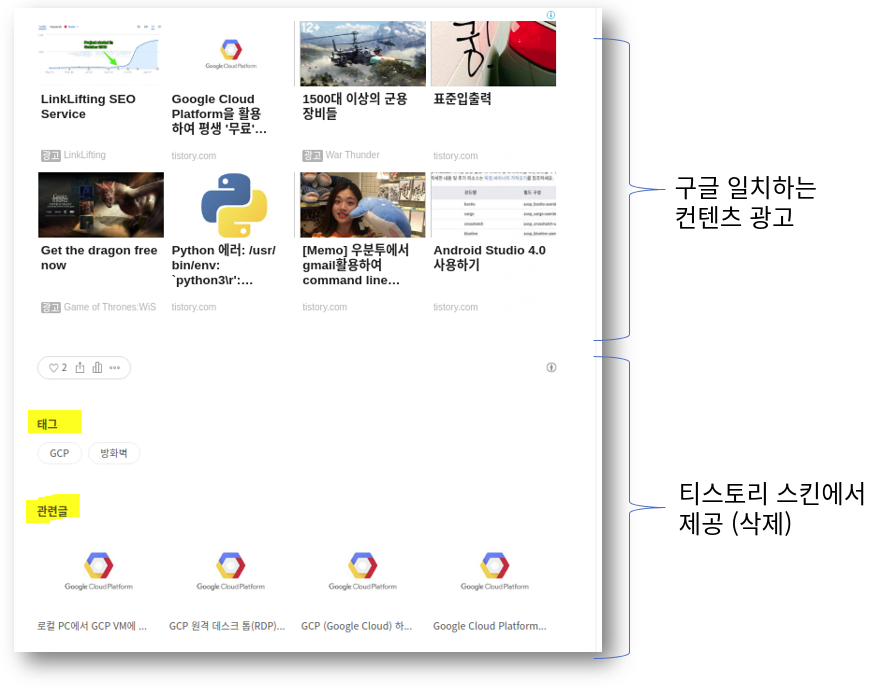Click the AdChoices info icon at top right

(x=550, y=15)
